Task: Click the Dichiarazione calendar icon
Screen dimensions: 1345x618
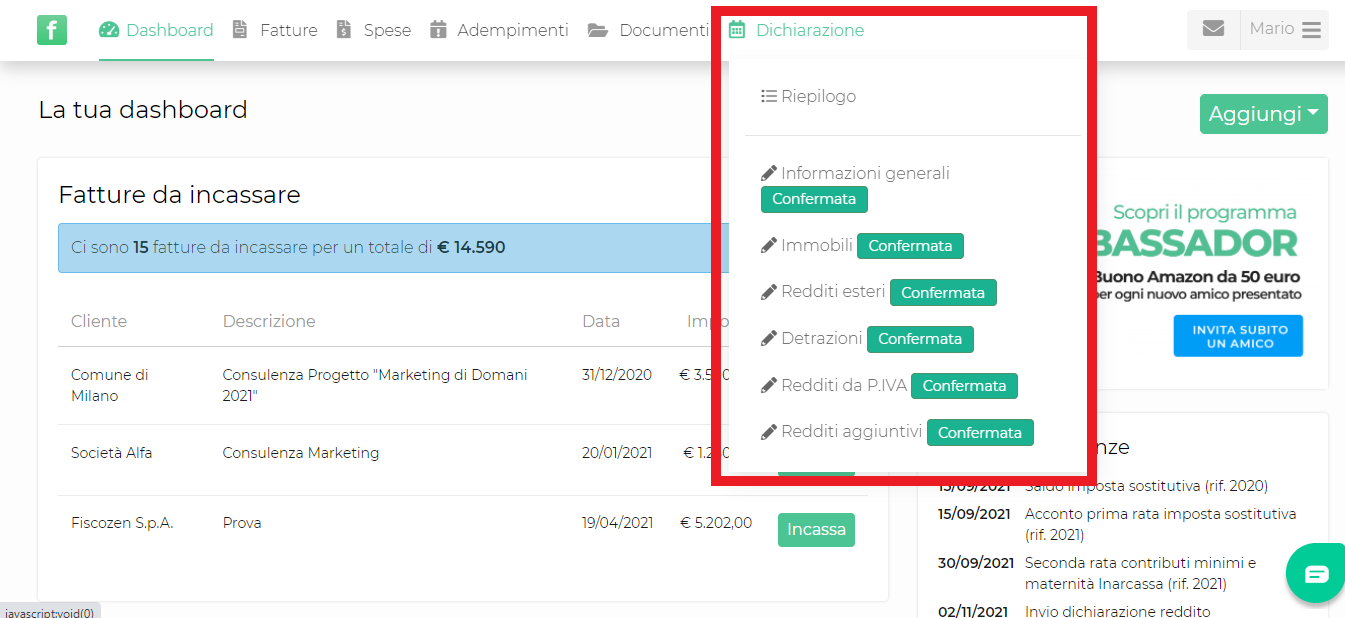Action: point(737,30)
